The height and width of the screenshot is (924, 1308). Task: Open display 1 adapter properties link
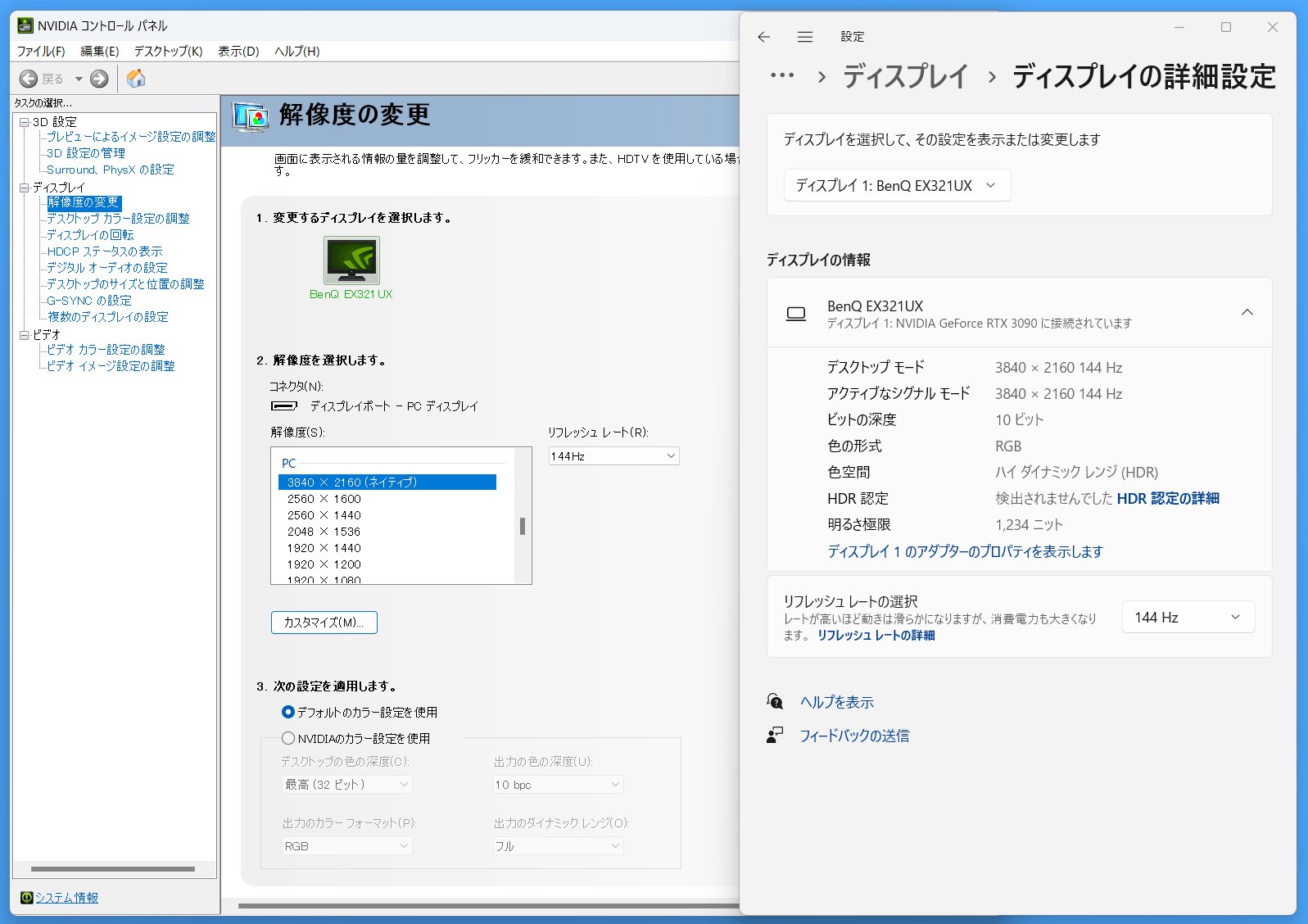click(x=965, y=551)
